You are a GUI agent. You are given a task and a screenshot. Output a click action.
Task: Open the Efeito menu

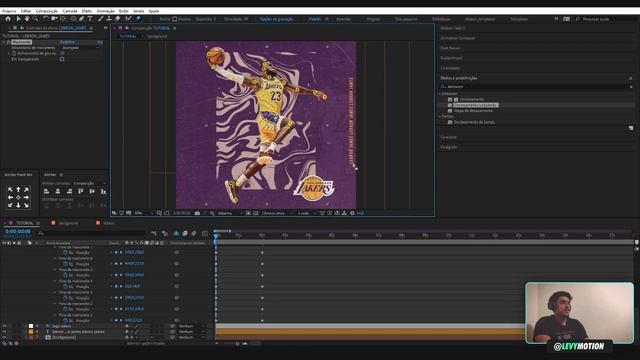[x=87, y=11]
